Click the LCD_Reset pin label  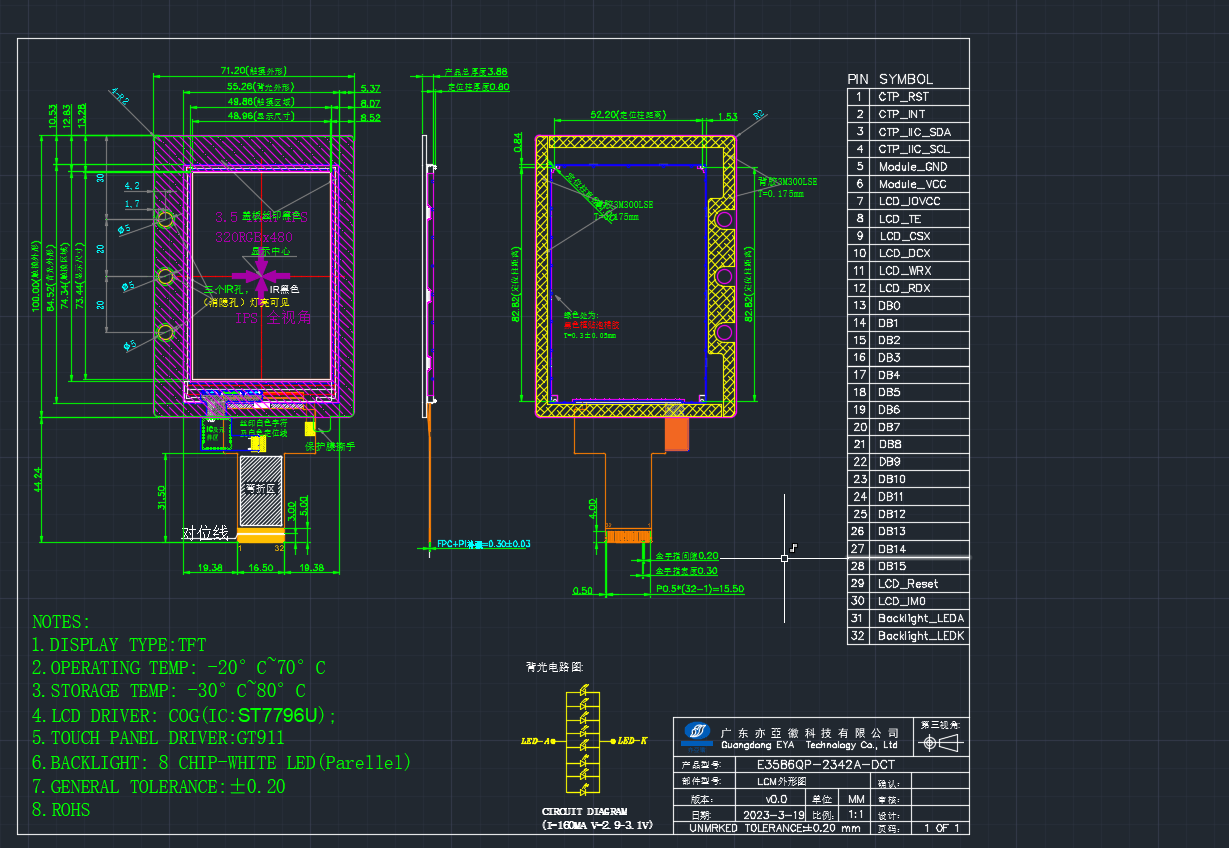908,583
